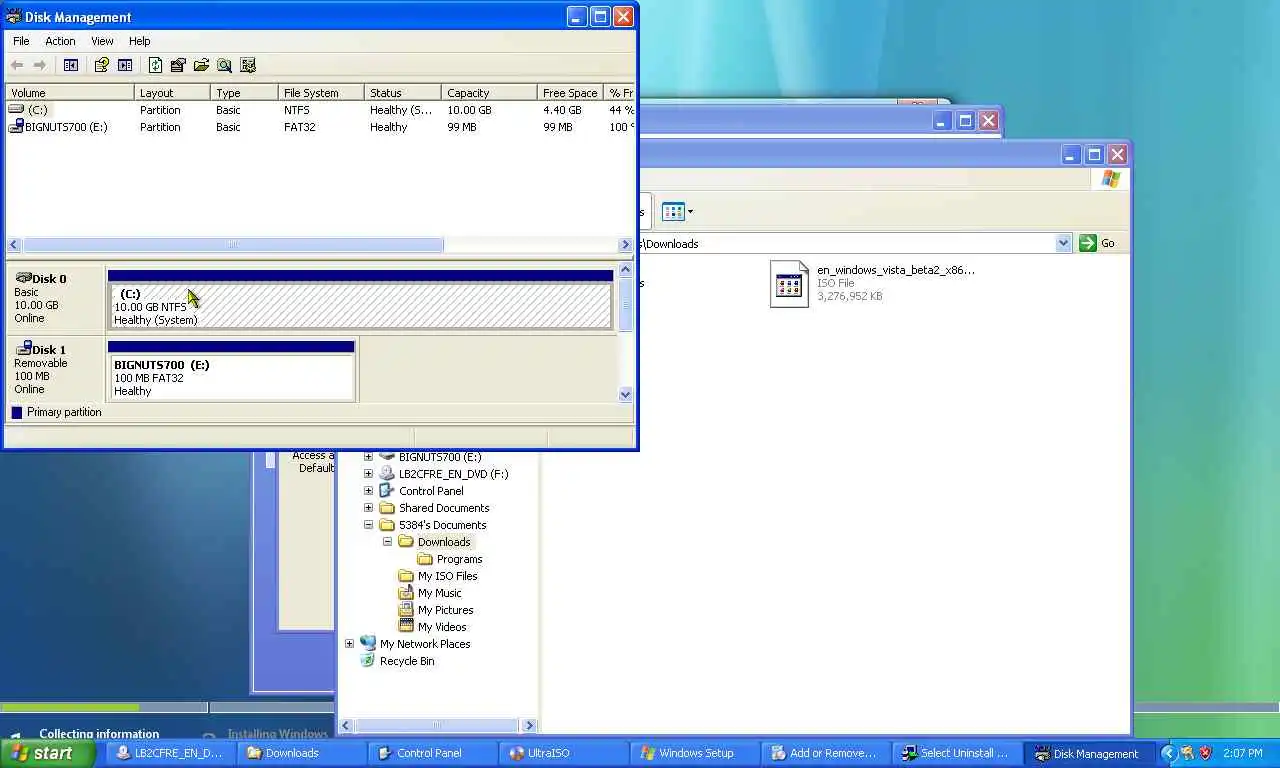Click the last toolbar icon with checklist
Viewport: 1280px width, 768px height.
(248, 65)
